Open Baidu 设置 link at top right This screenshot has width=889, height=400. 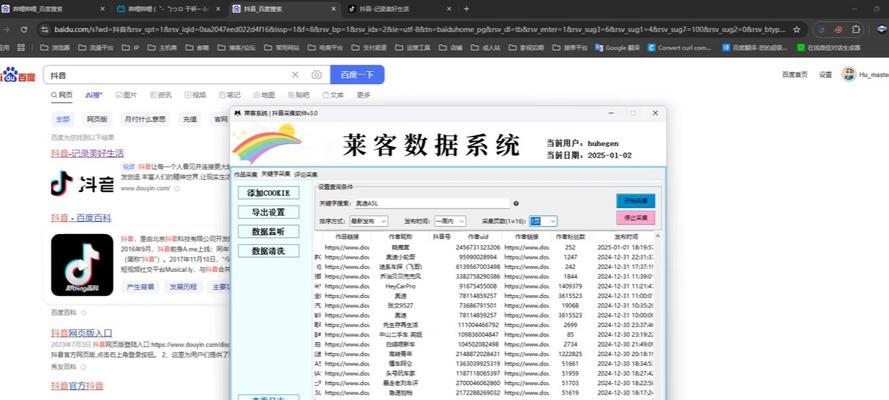tap(825, 75)
